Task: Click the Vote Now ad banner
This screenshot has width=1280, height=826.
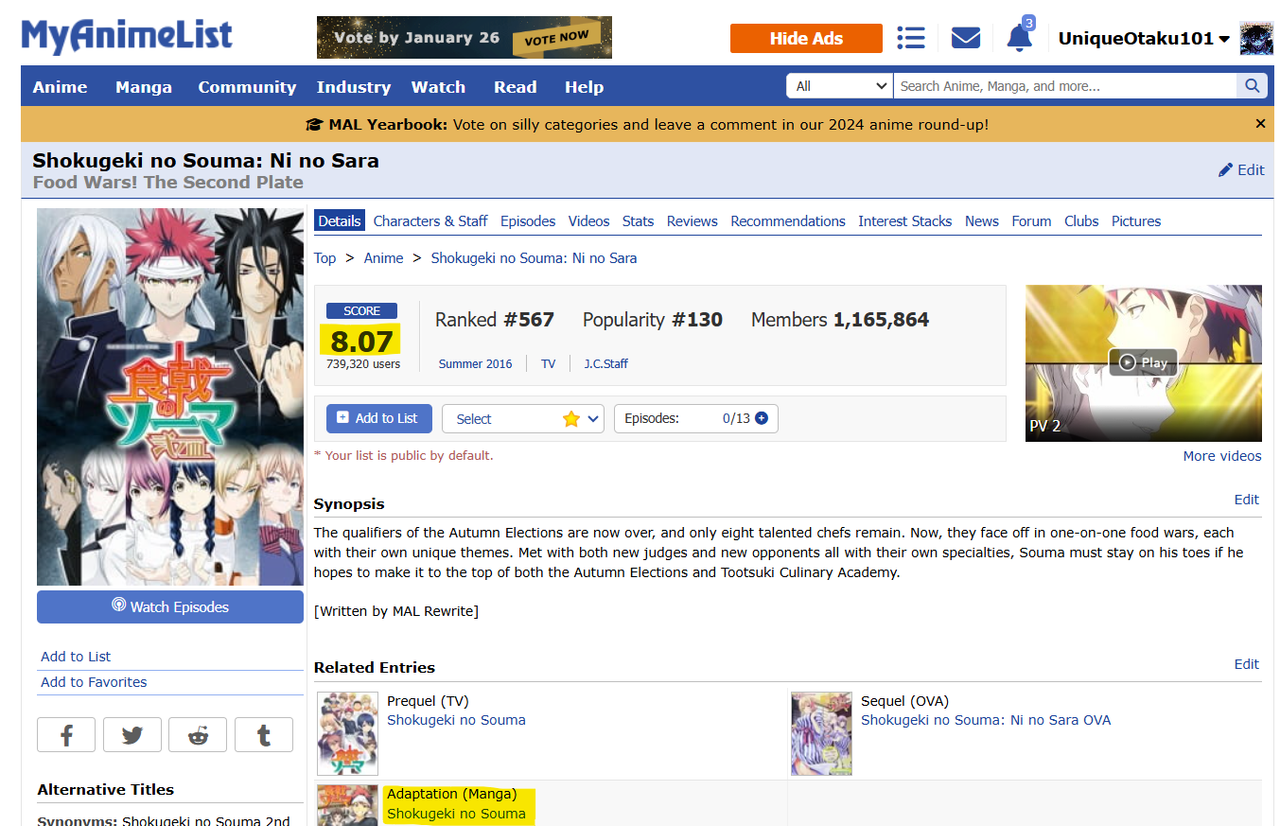Action: 464,37
